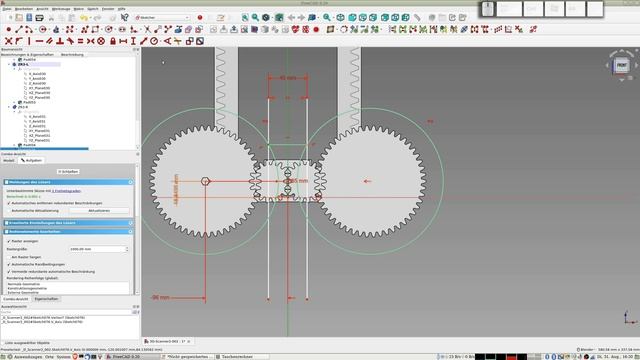
Task: Select the Create arc tool
Action: click(29, 29)
